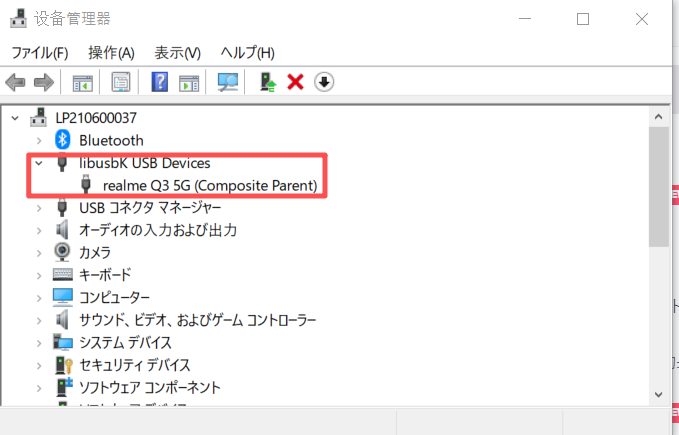This screenshot has width=679, height=435.
Task: Click the Device Manager title bar icon
Action: pos(18,18)
